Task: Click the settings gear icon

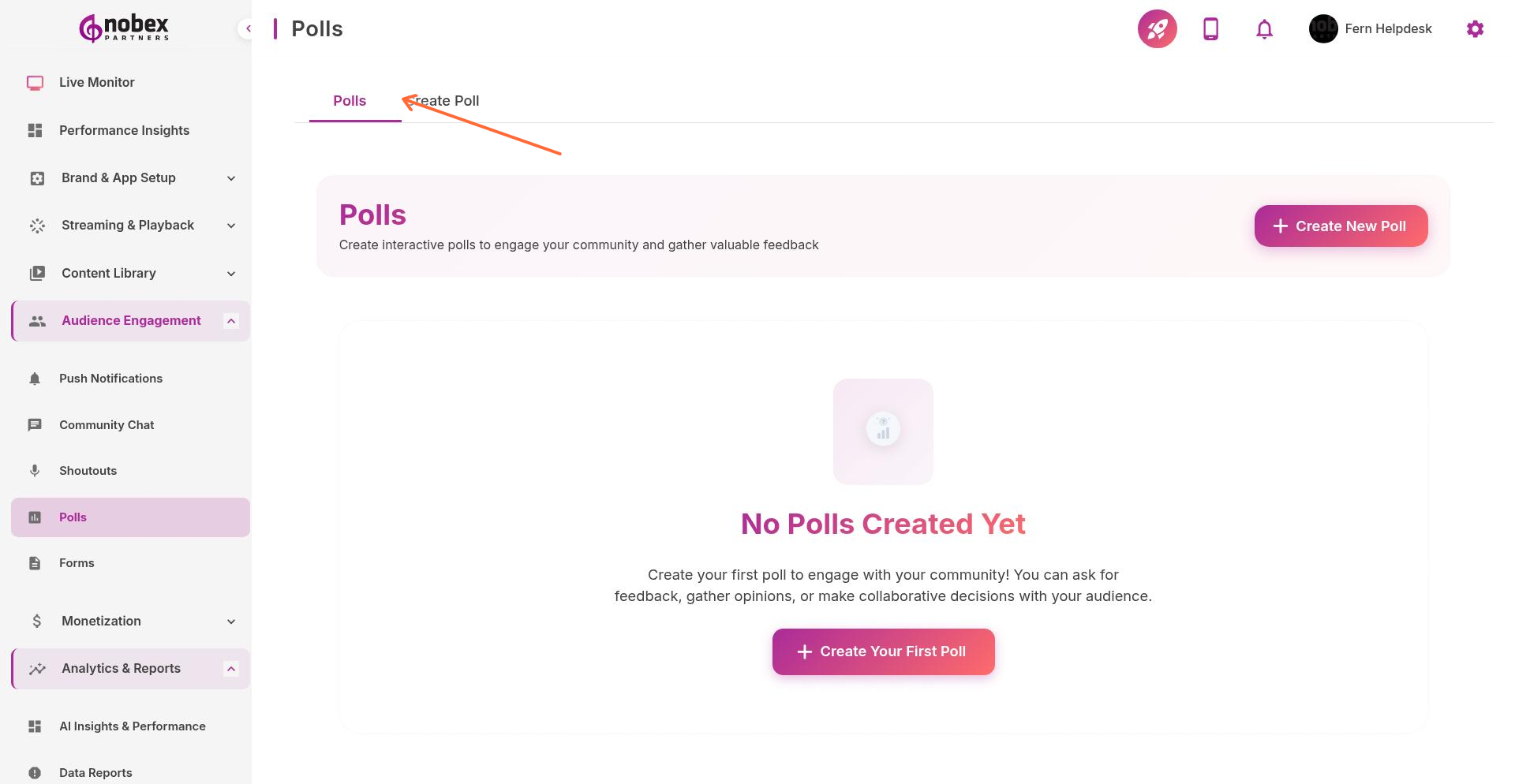Action: (x=1475, y=29)
